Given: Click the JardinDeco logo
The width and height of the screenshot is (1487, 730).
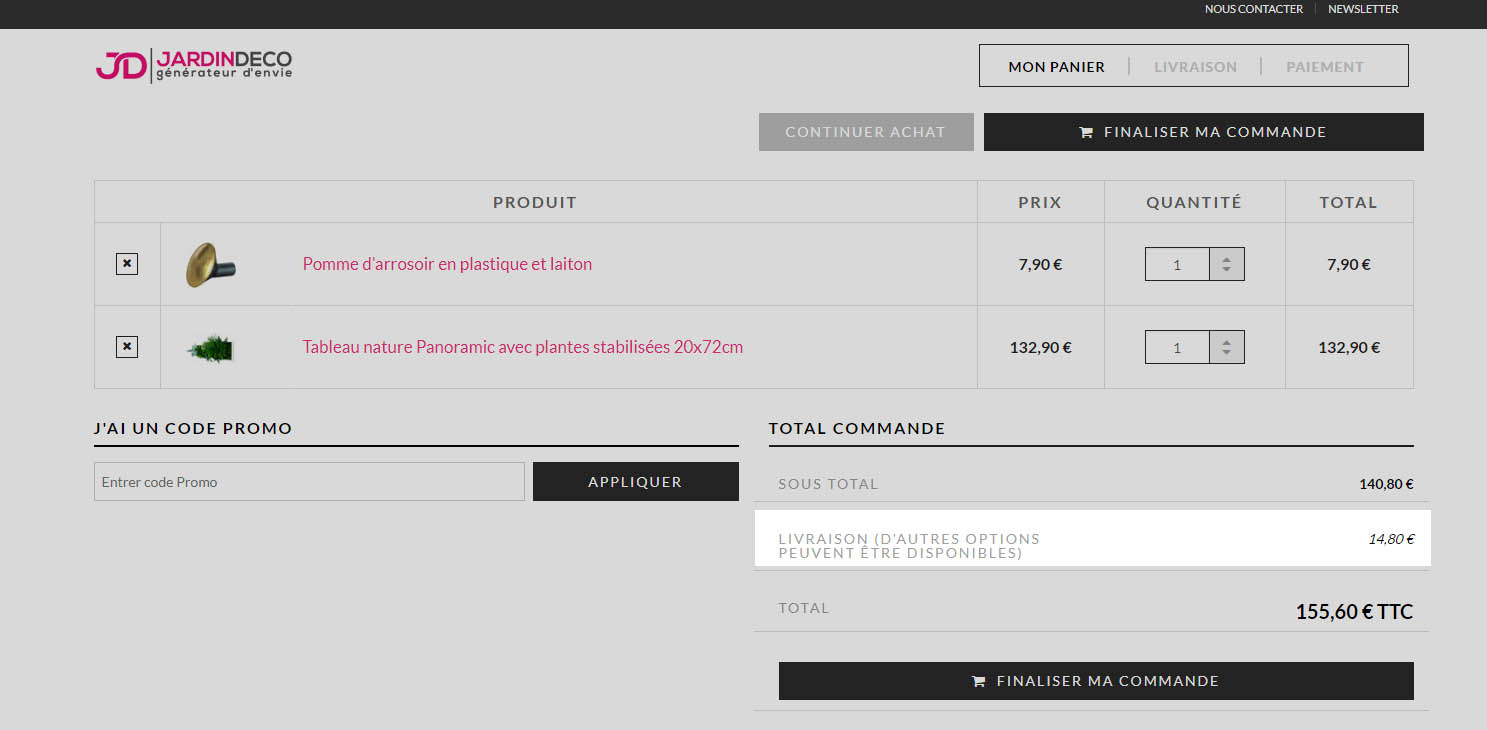Looking at the screenshot, I should pos(194,66).
